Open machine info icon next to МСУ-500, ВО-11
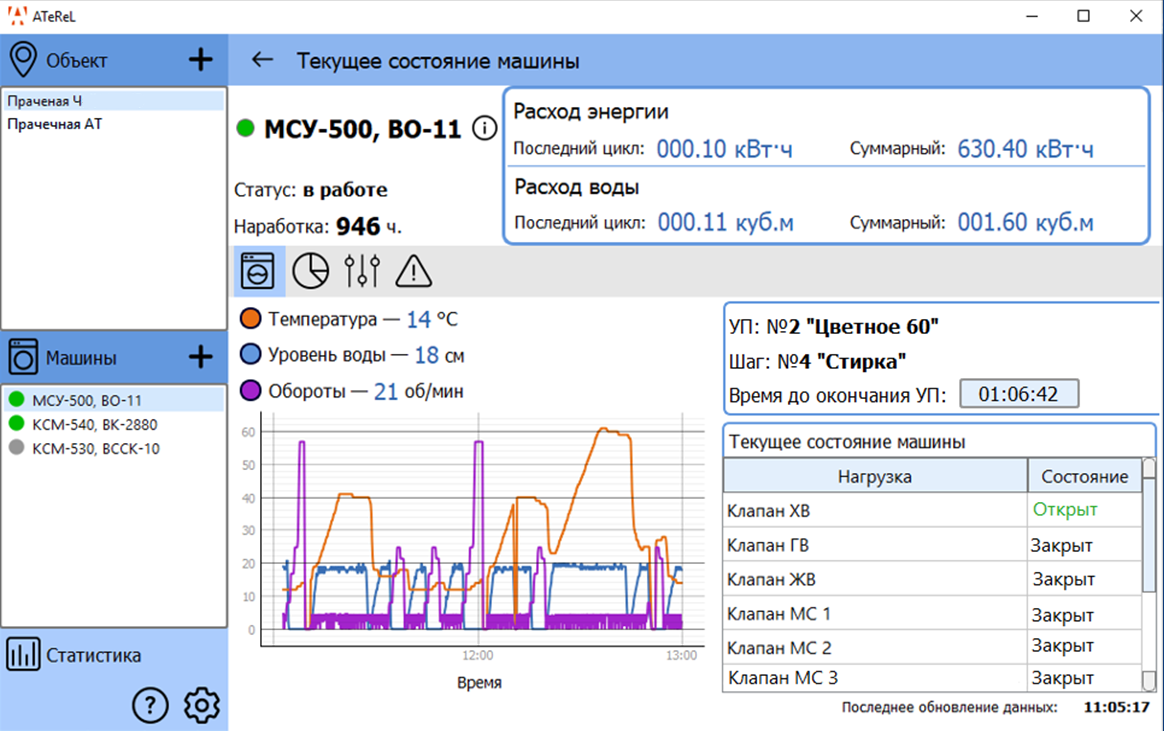The height and width of the screenshot is (731, 1164). coord(485,128)
